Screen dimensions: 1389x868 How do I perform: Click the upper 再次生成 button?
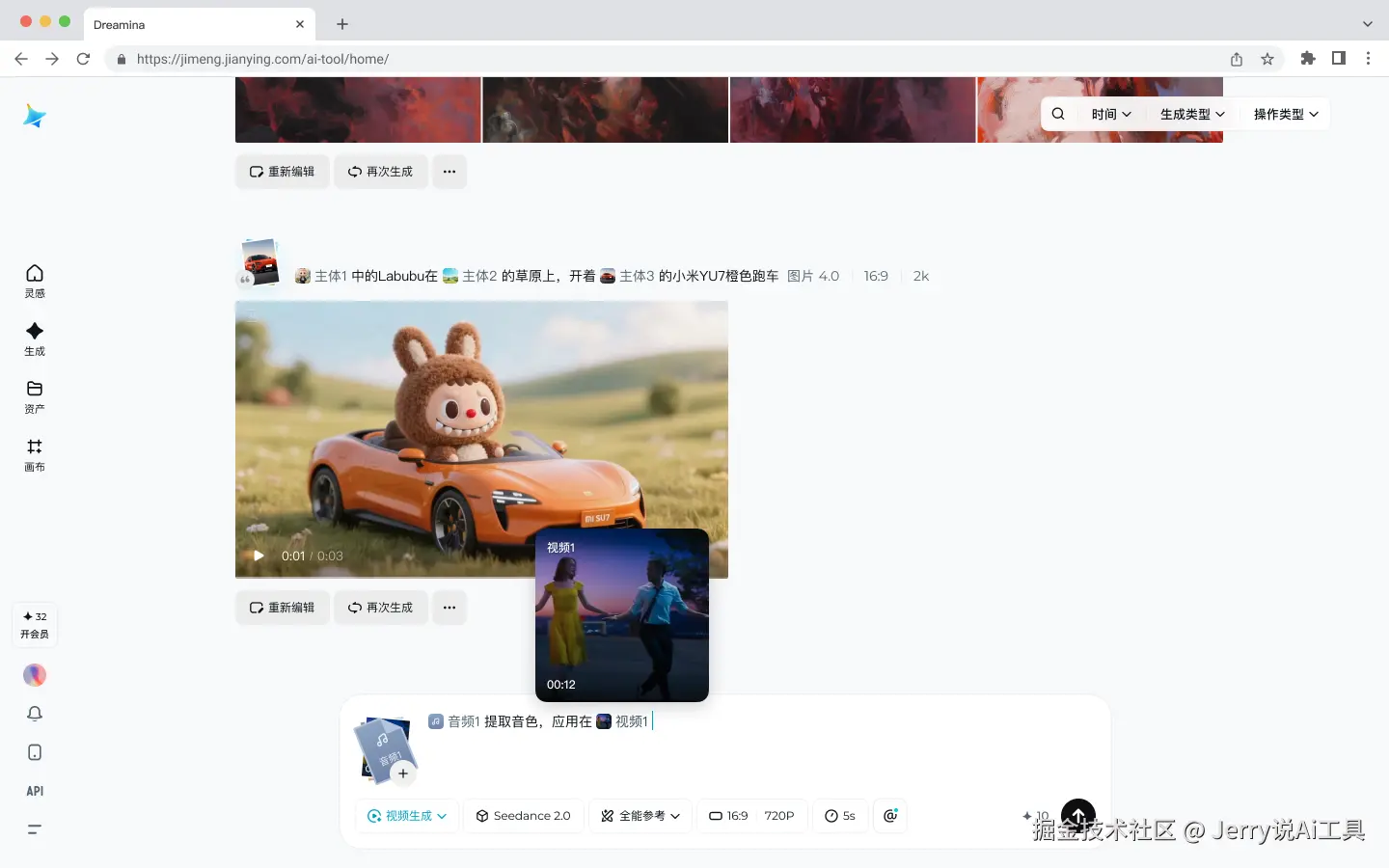[x=381, y=172]
